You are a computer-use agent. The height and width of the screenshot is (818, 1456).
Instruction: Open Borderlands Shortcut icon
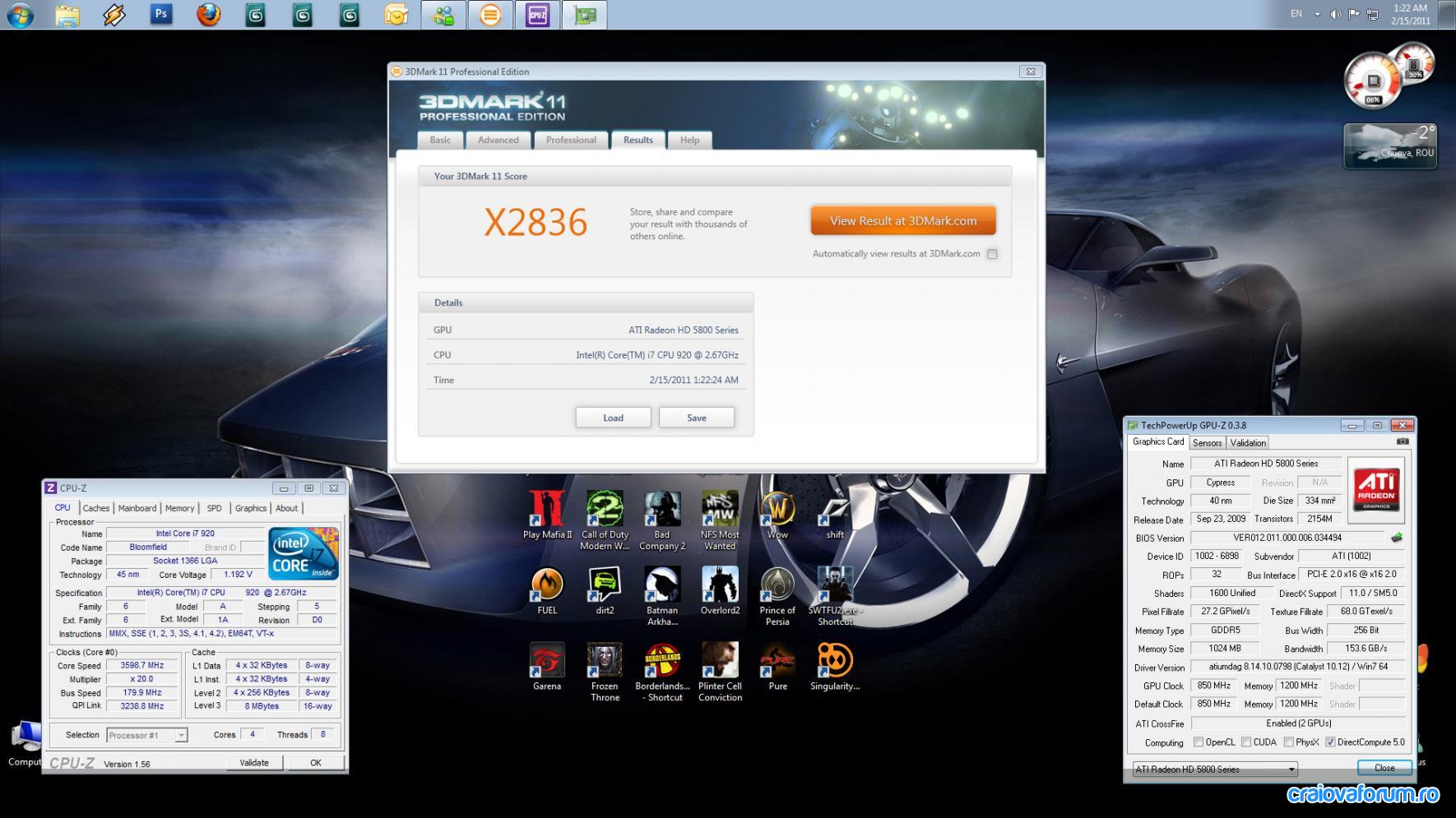(662, 672)
